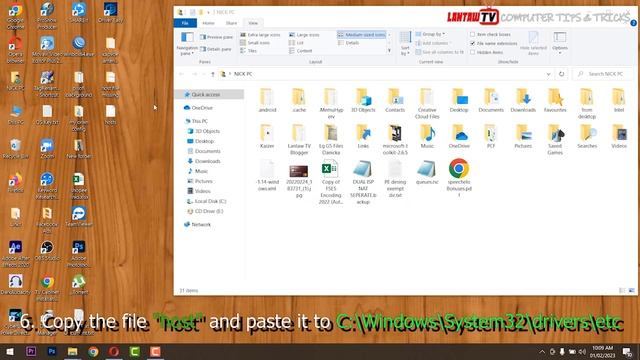Open uTorrent desktop shortcut
Image resolution: width=640 pixels, height=360 pixels.
pos(79,285)
